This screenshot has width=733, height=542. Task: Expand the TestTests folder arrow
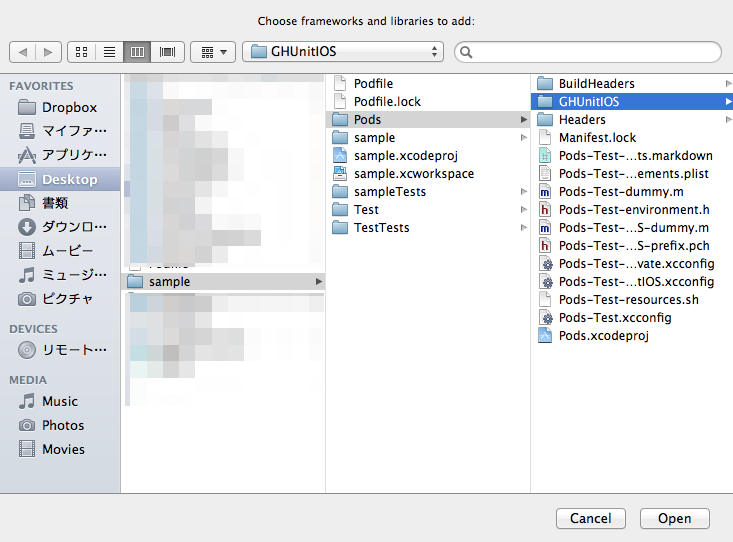click(524, 228)
